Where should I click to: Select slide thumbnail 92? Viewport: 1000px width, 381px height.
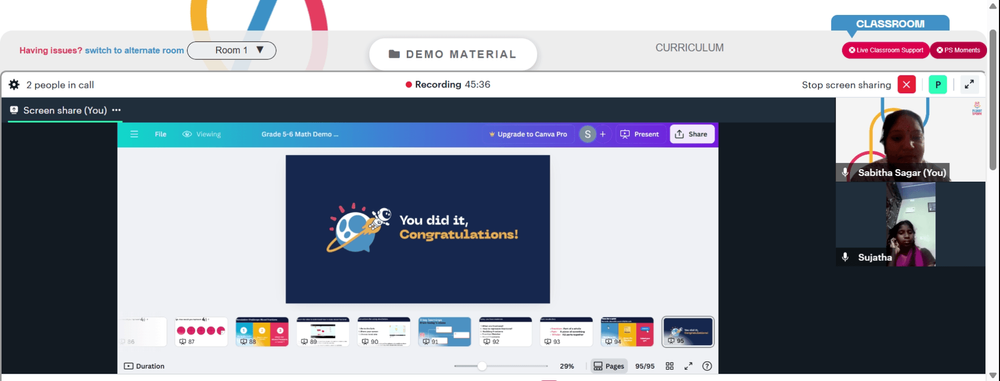506,332
